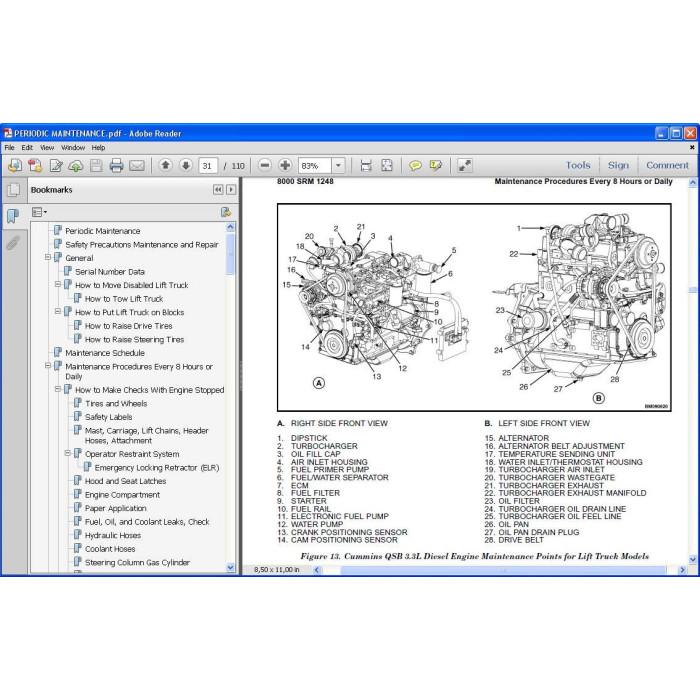The height and width of the screenshot is (700, 700).
Task: Click the Convert to PDF toolbar icon
Action: point(35,166)
